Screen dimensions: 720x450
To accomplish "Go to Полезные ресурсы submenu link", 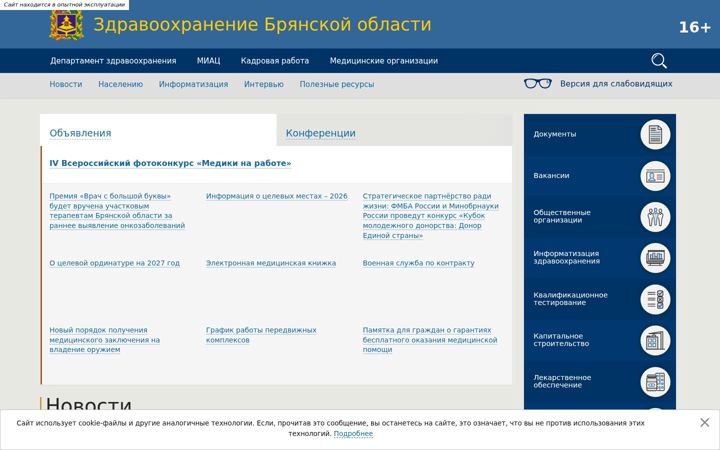I will tap(337, 84).
